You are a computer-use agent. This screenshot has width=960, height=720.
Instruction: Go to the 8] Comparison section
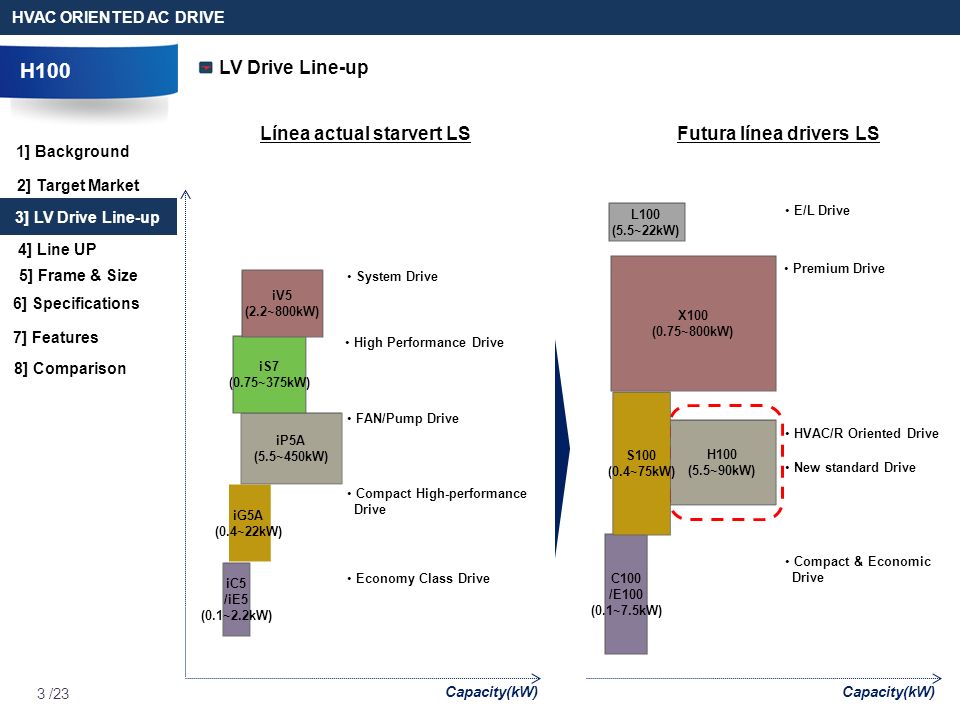(70, 369)
